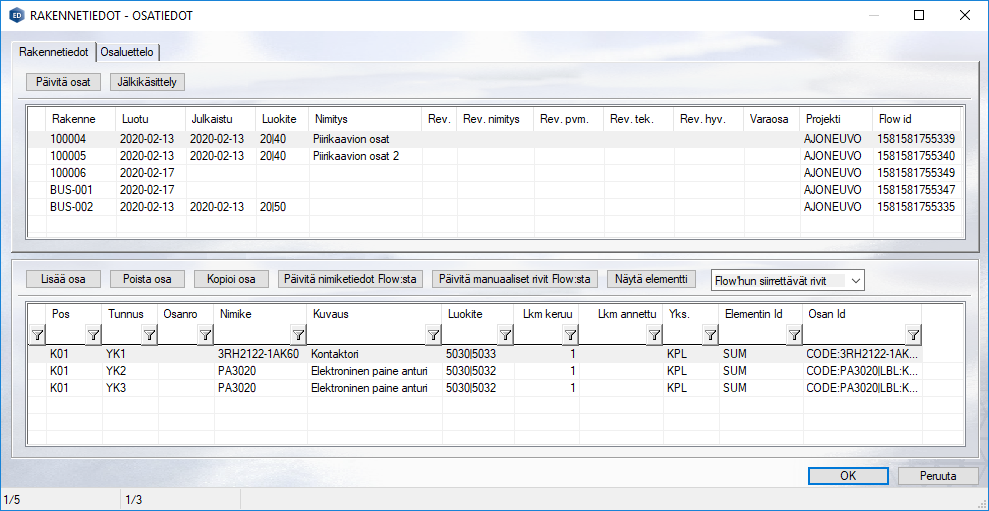Click the Jälkikäsittely button
Viewport: 989px width, 511px height.
click(148, 81)
